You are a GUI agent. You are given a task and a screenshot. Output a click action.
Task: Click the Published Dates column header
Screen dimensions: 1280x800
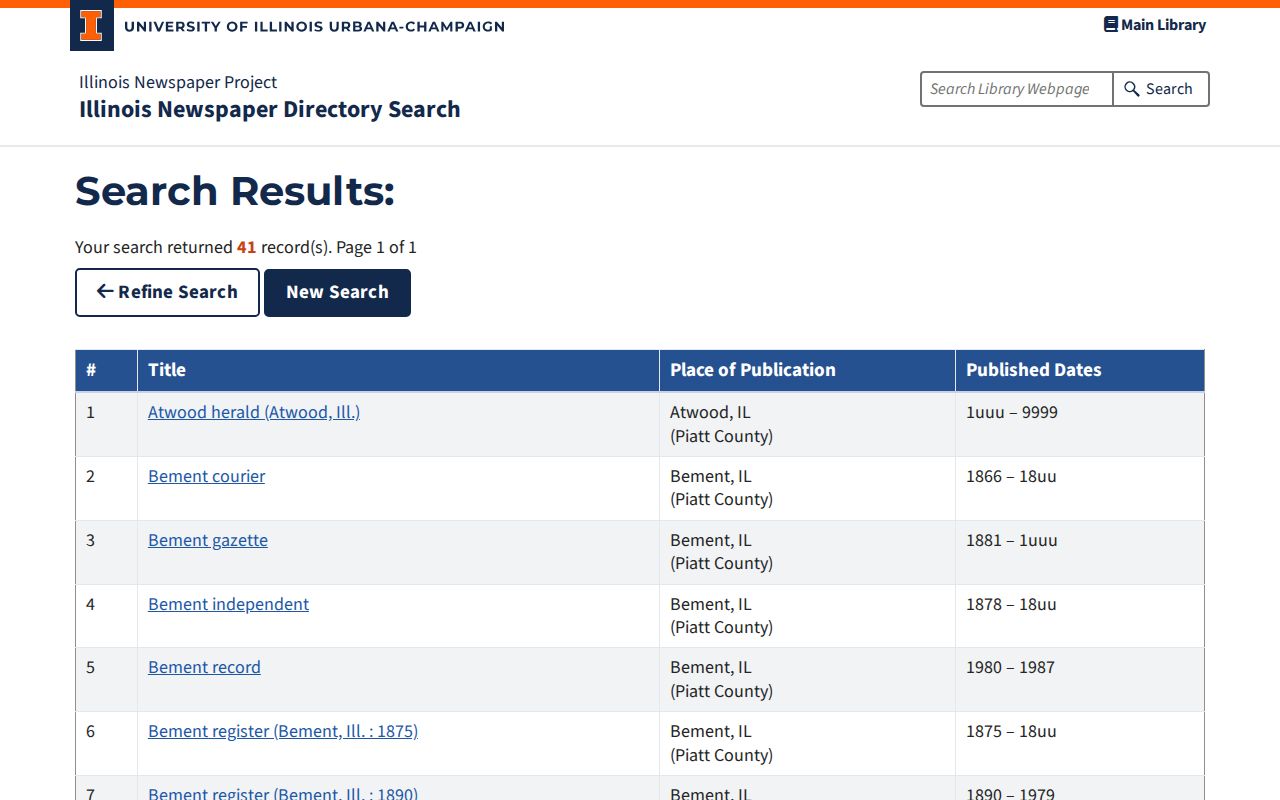pyautogui.click(x=1080, y=370)
